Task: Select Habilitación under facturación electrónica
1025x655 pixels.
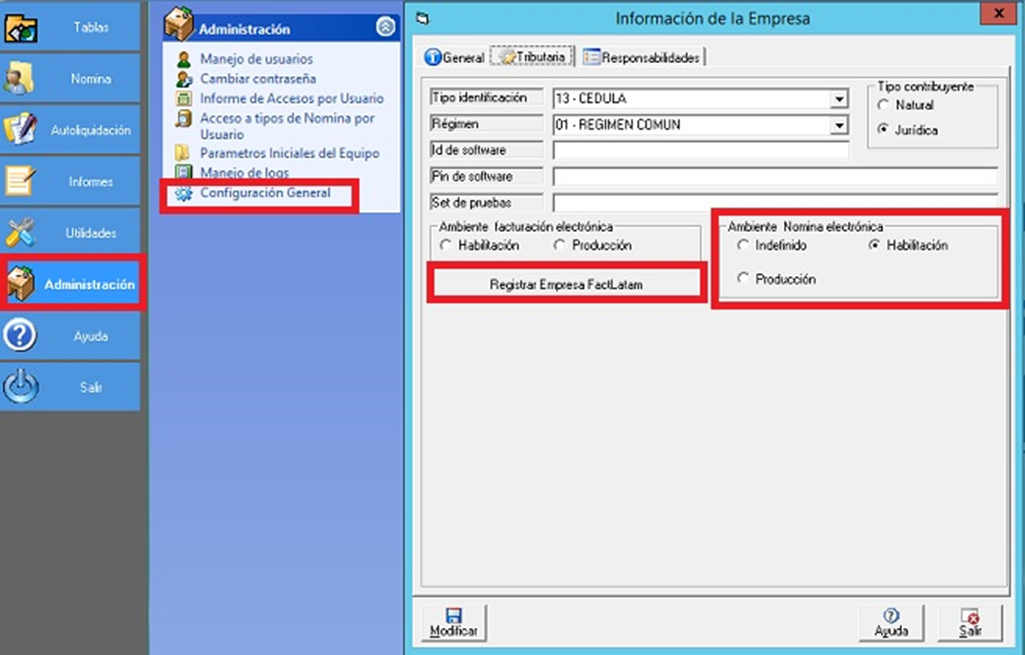Action: point(446,246)
